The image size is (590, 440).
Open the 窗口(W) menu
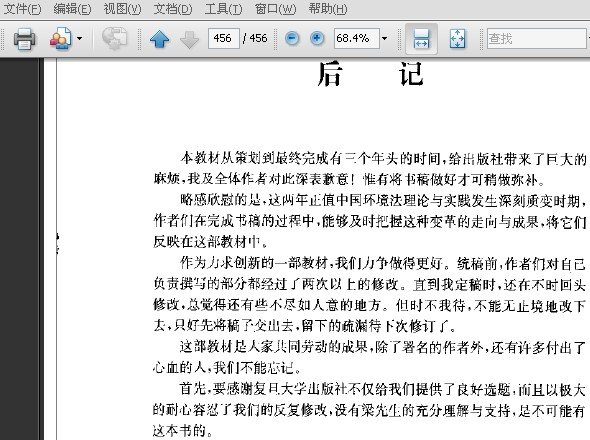pos(275,9)
